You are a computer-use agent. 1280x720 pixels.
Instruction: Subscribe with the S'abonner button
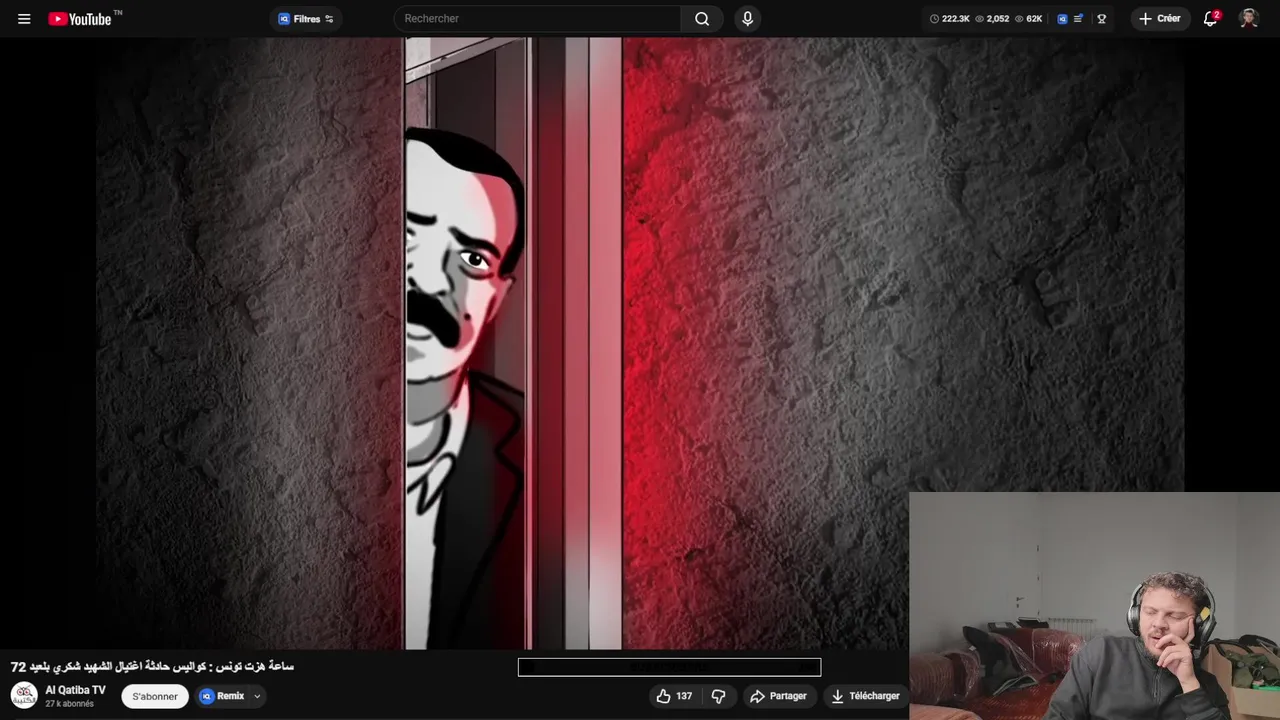pyautogui.click(x=155, y=696)
